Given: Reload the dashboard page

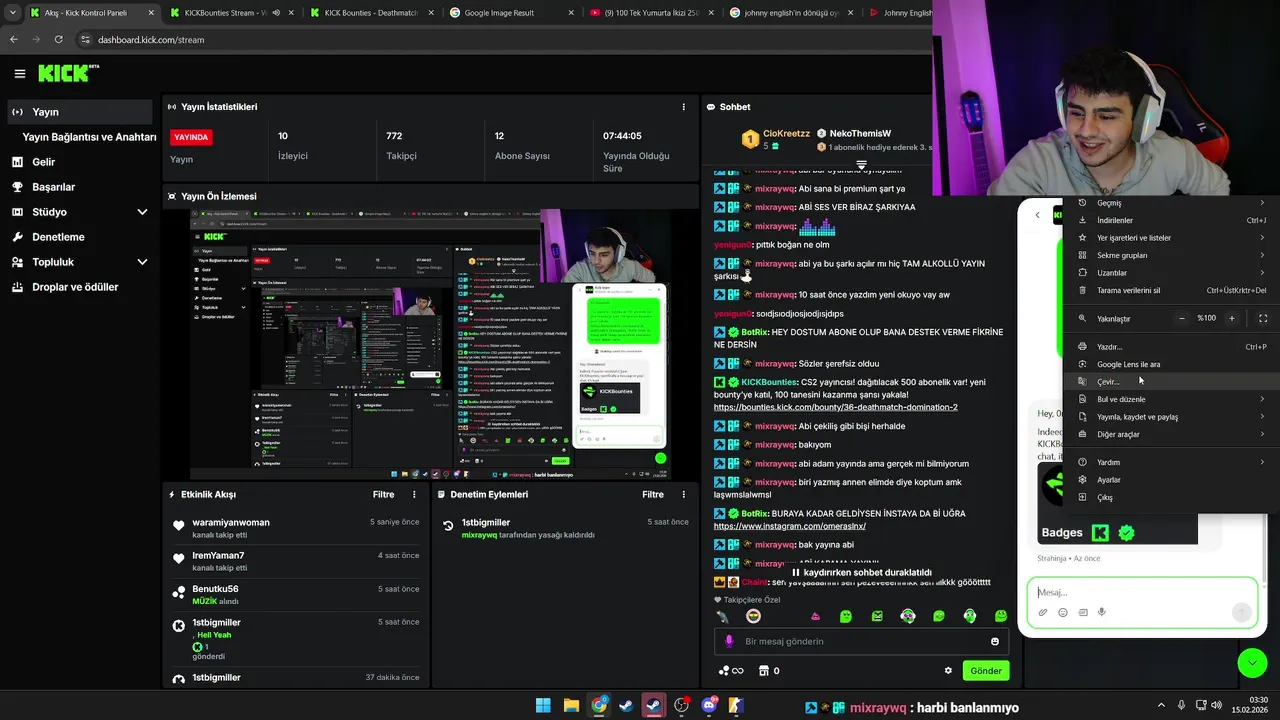Looking at the screenshot, I should [x=59, y=39].
